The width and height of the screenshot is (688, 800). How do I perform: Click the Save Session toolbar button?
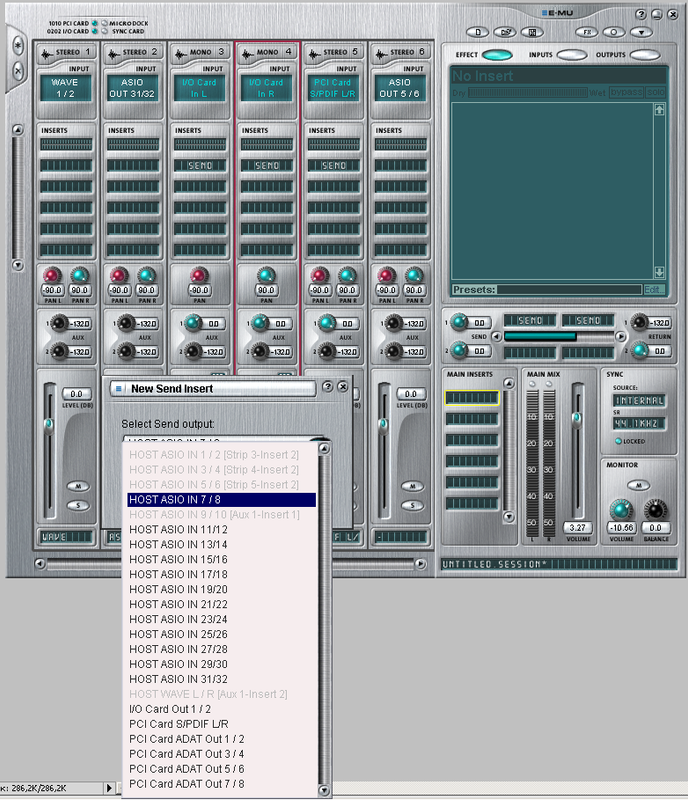pyautogui.click(x=532, y=32)
